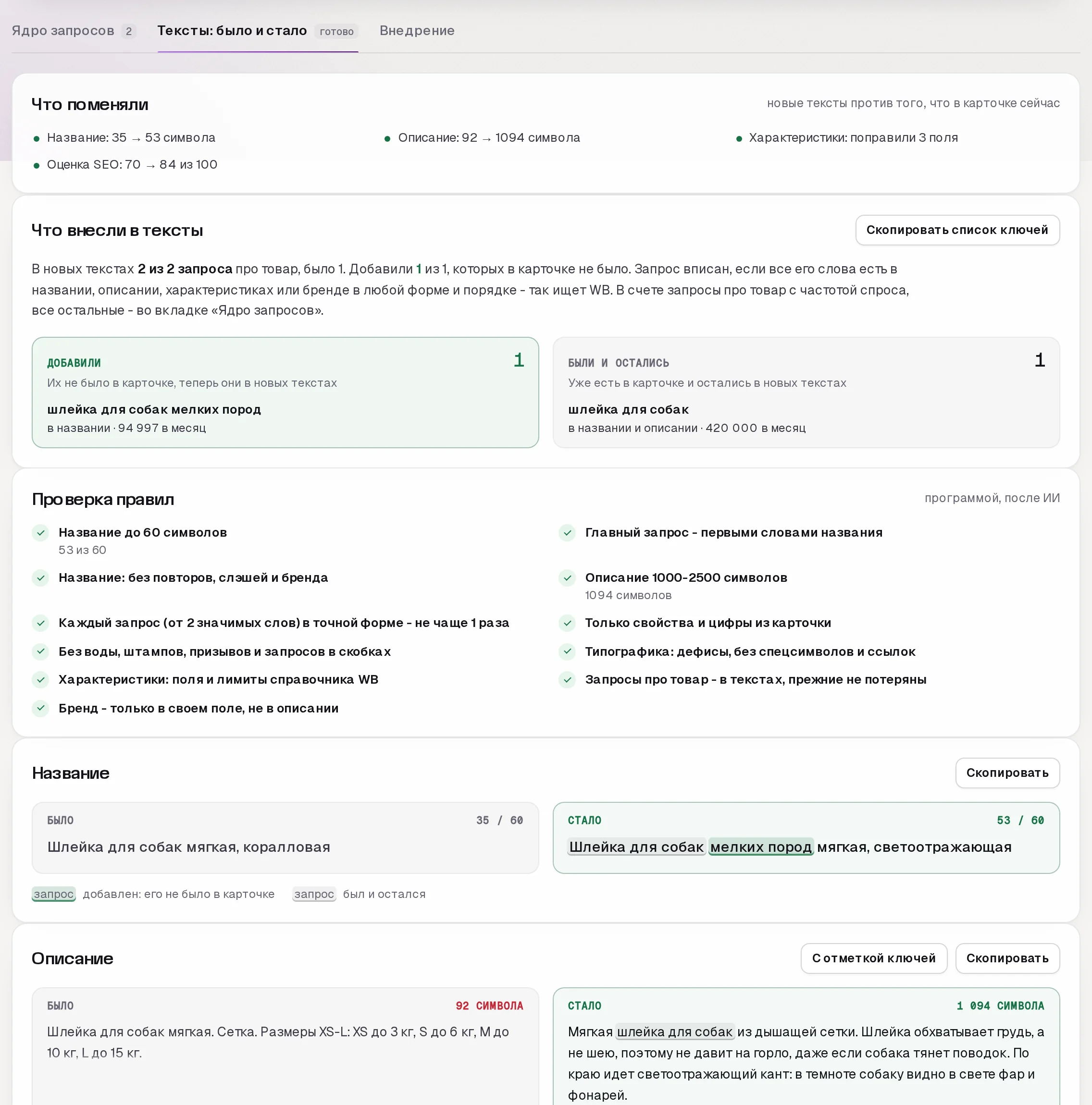Click green «запрос» legend chip for added
Image resolution: width=1092 pixels, height=1105 pixels.
pos(54,894)
